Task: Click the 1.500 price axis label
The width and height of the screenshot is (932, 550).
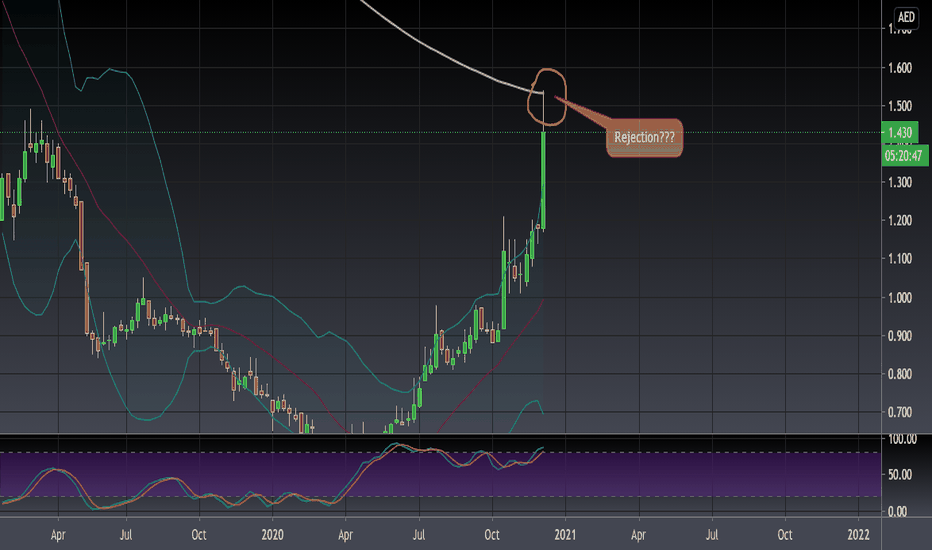Action: [900, 106]
